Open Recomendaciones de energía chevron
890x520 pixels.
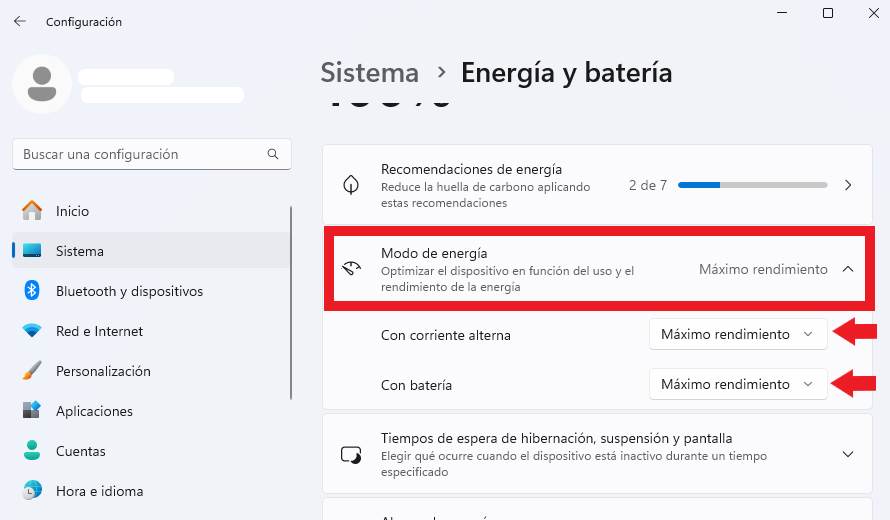(x=848, y=185)
